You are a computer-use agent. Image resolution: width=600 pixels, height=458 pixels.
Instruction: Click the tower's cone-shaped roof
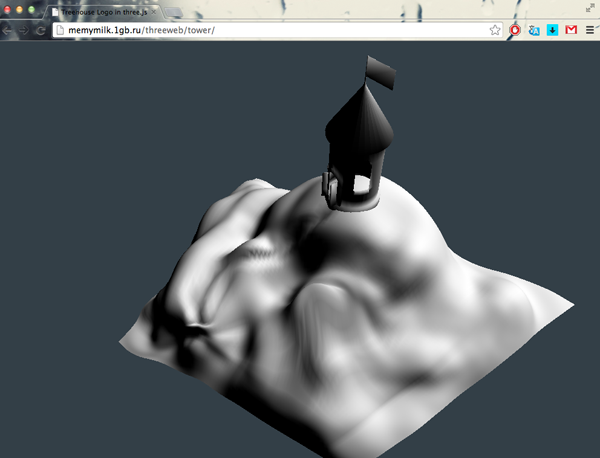click(x=355, y=125)
